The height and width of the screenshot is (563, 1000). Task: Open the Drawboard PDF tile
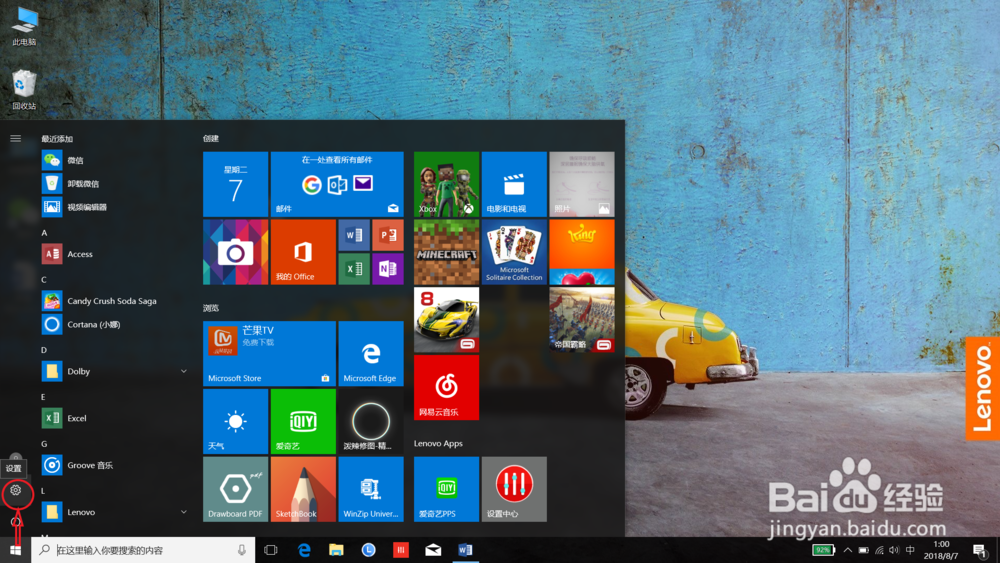(235, 489)
